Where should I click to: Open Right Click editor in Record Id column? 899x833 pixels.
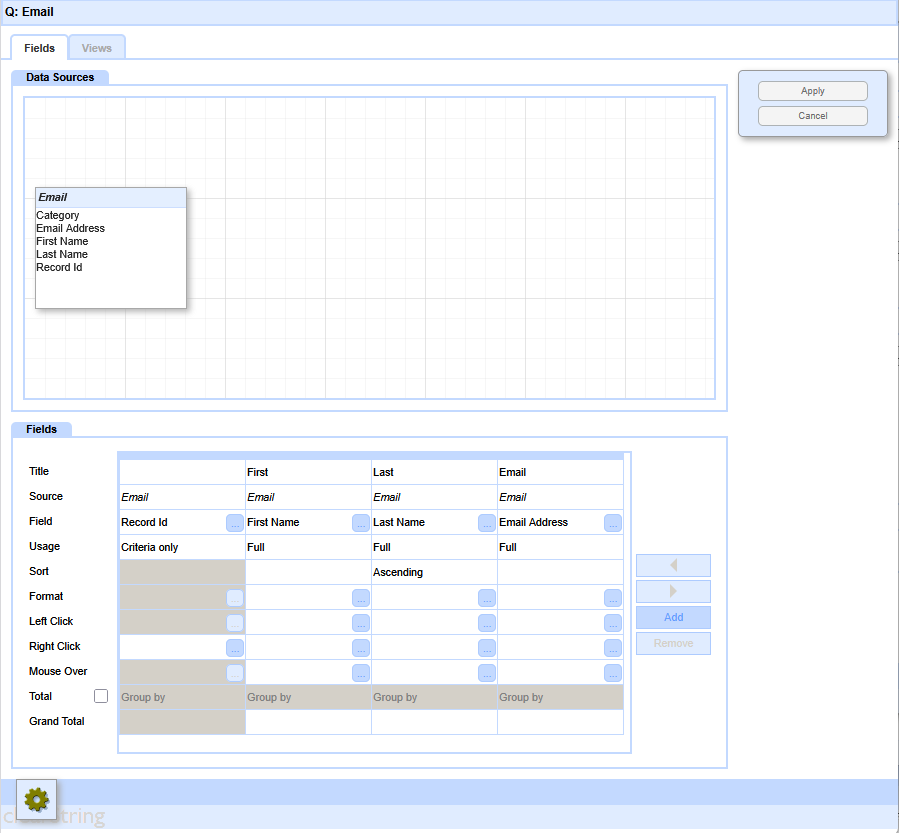[x=234, y=648]
